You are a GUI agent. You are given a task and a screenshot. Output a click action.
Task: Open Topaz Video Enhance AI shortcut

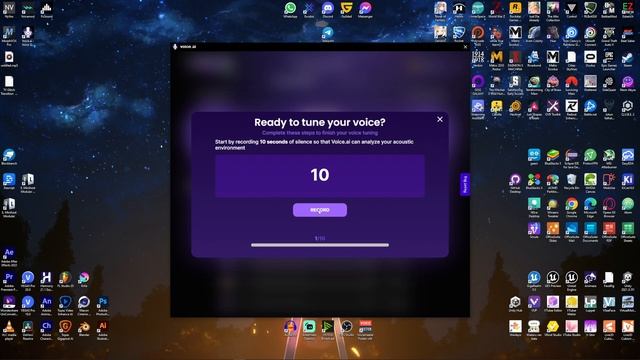point(65,305)
